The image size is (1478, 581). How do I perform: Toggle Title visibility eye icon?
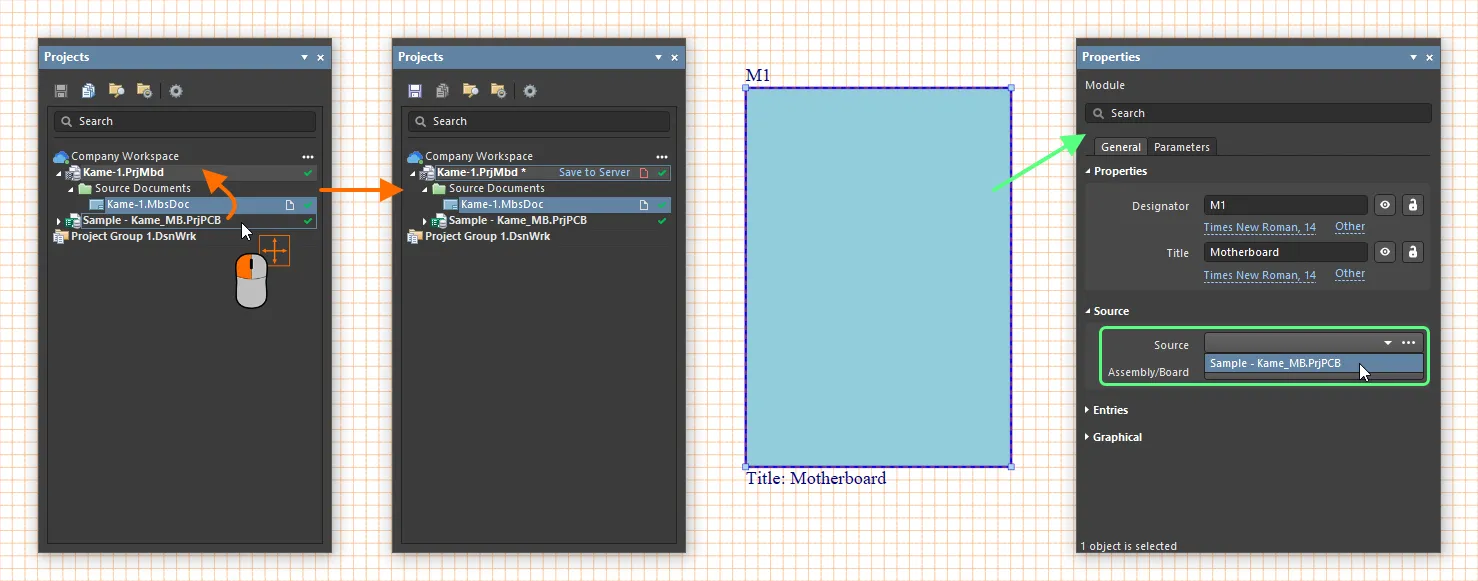[1385, 252]
